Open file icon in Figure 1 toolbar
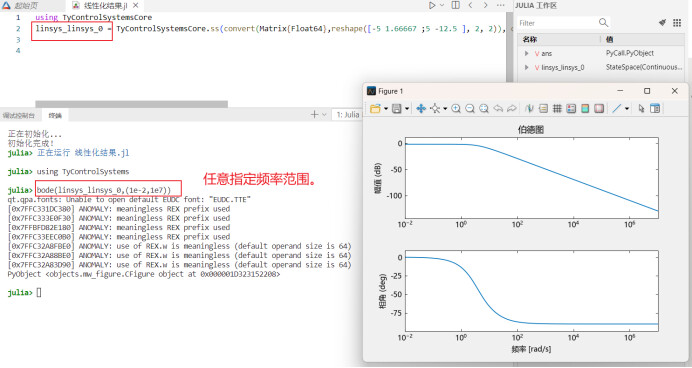This screenshot has height=368, width=692. tap(375, 109)
